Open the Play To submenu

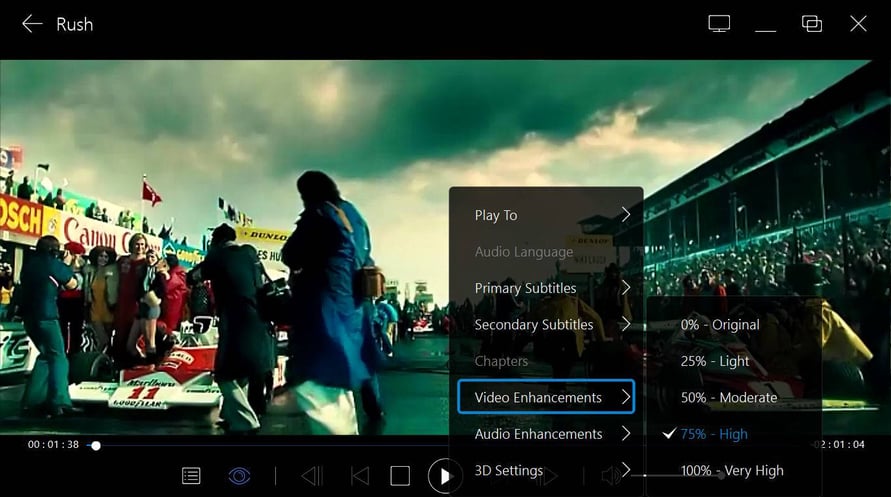click(546, 215)
